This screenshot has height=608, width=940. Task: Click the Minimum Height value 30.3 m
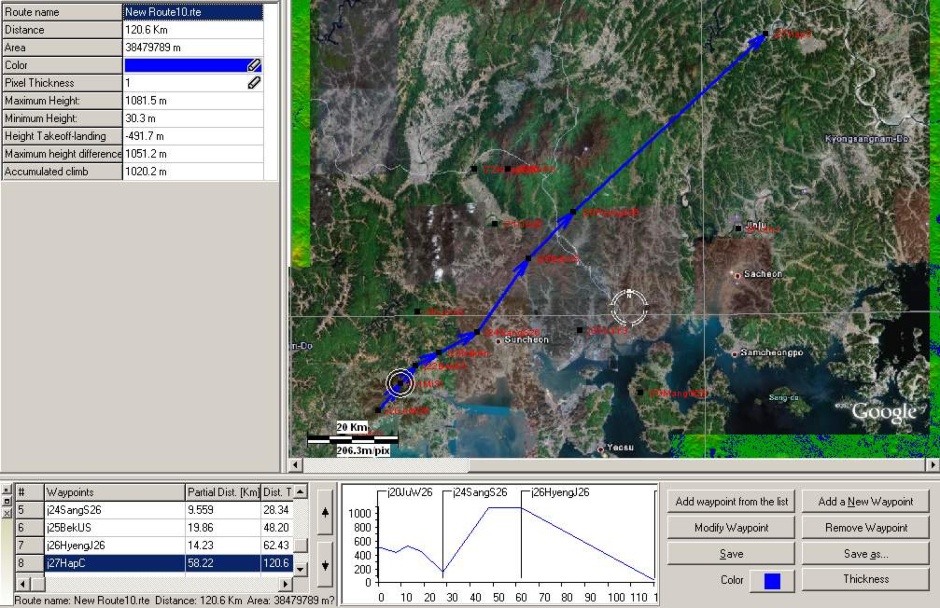pyautogui.click(x=192, y=118)
